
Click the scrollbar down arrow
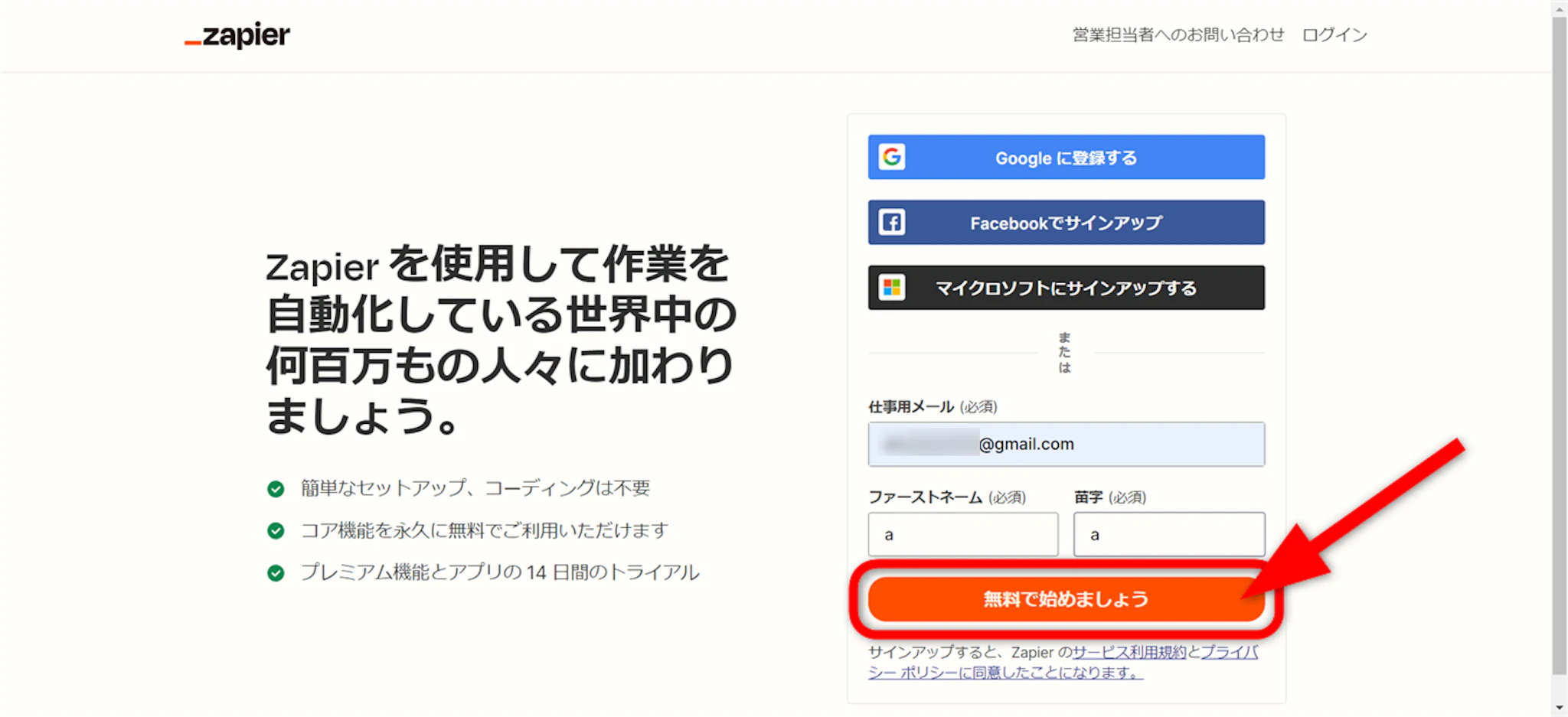tap(1560, 708)
